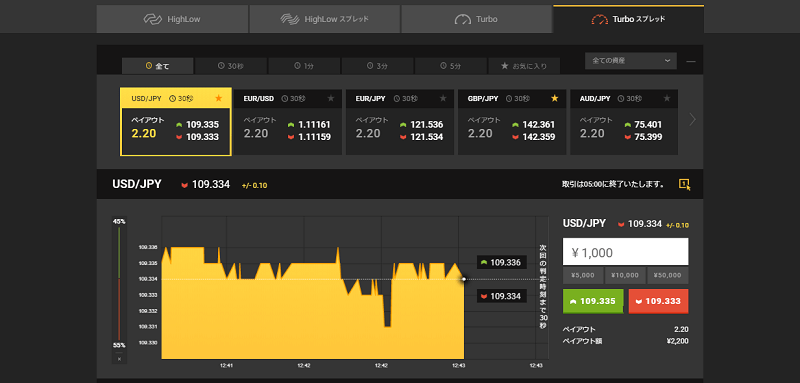Screen dimensions: 800x383
Task: Click the current price dot on chart
Action: (x=464, y=279)
